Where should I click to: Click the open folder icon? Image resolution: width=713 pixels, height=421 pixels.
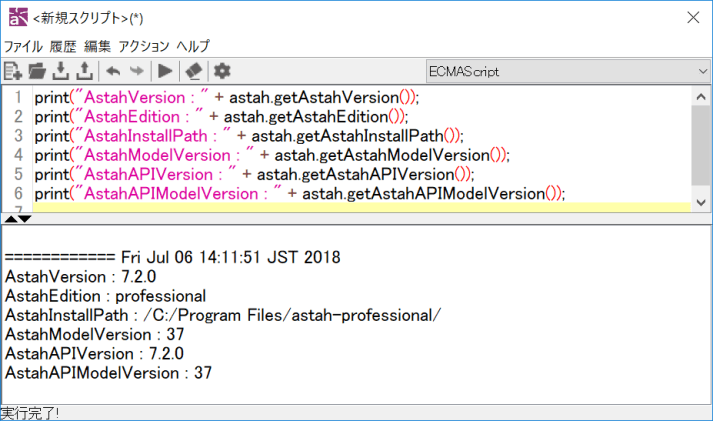tap(37, 71)
